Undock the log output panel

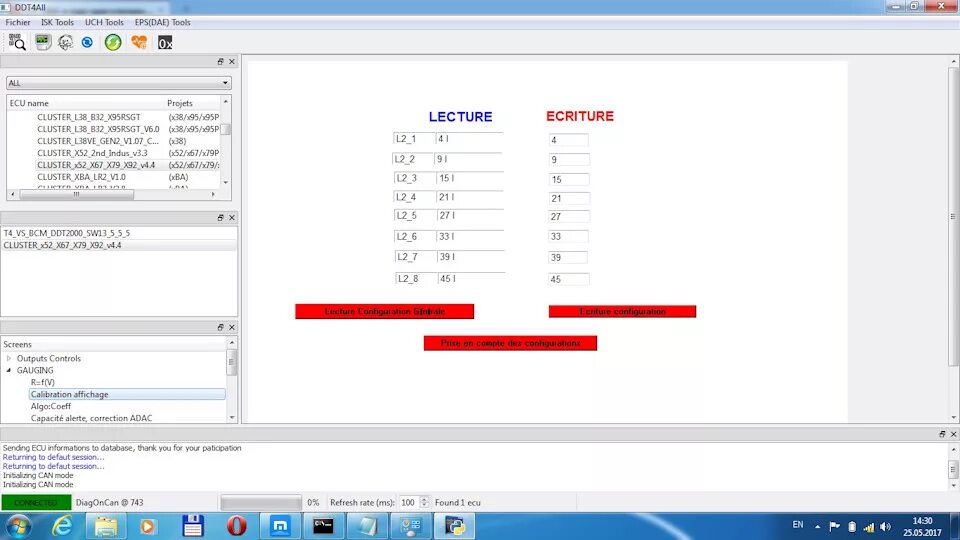click(942, 434)
